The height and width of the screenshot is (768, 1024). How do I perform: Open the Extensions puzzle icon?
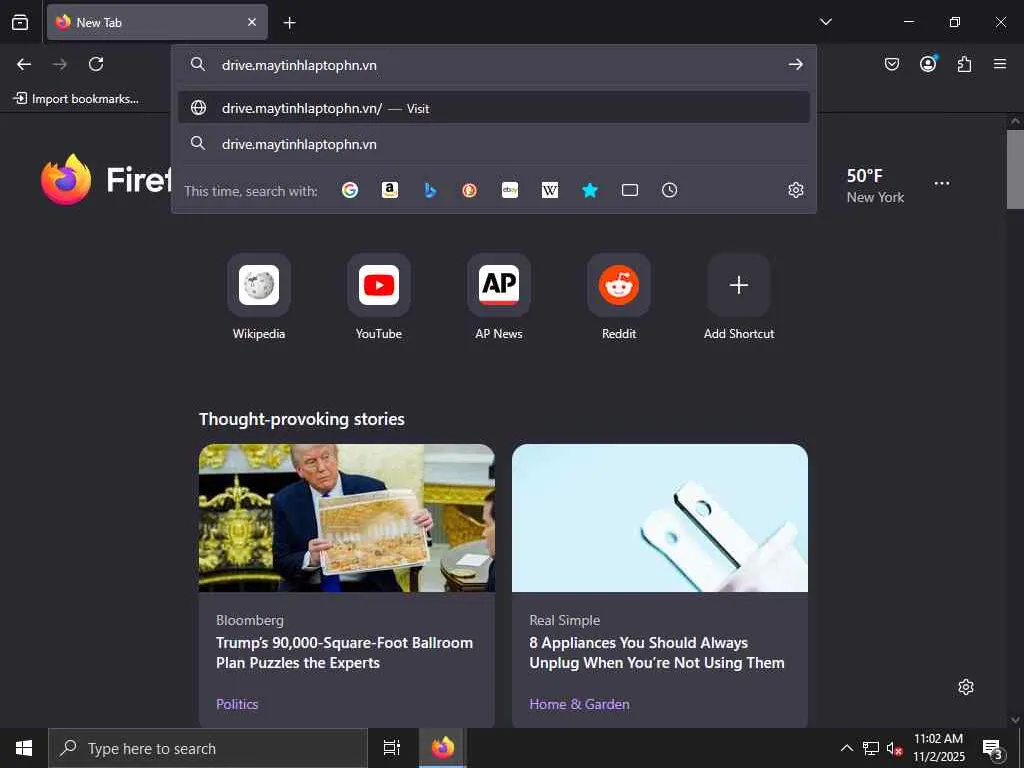[964, 64]
